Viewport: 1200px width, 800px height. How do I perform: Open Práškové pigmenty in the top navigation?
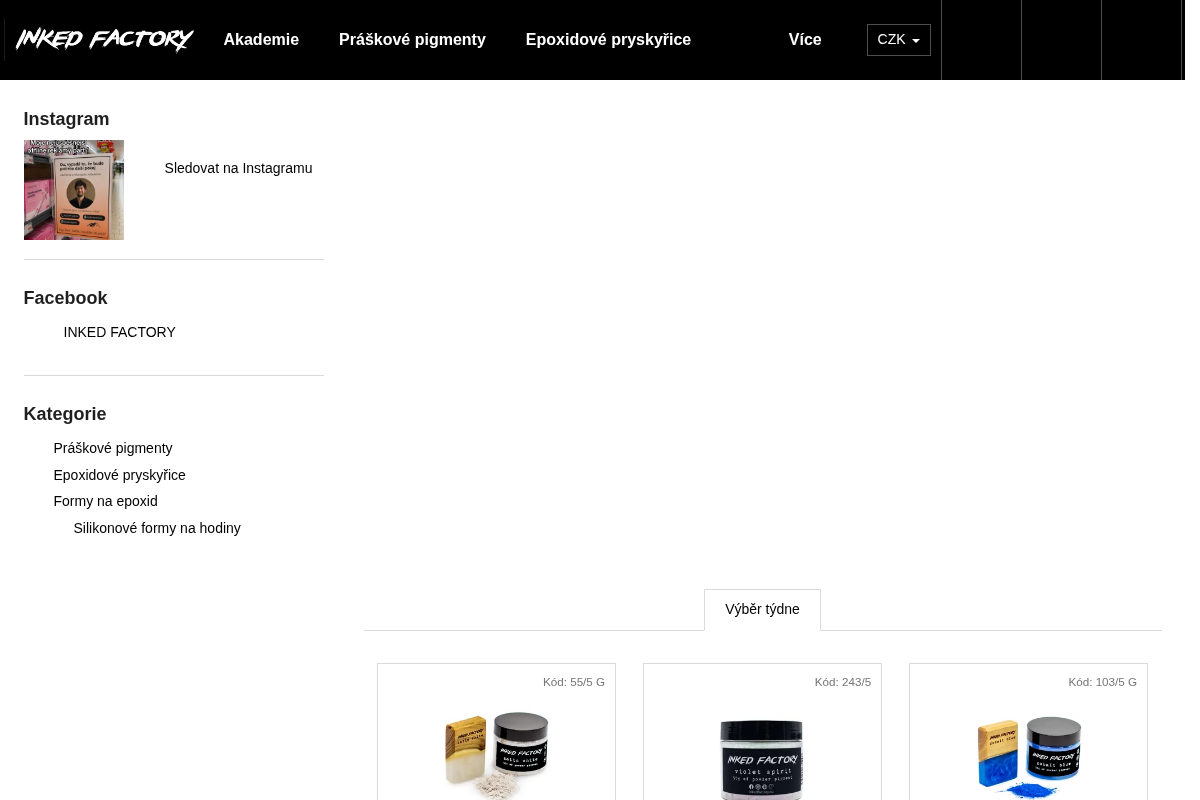coord(412,40)
